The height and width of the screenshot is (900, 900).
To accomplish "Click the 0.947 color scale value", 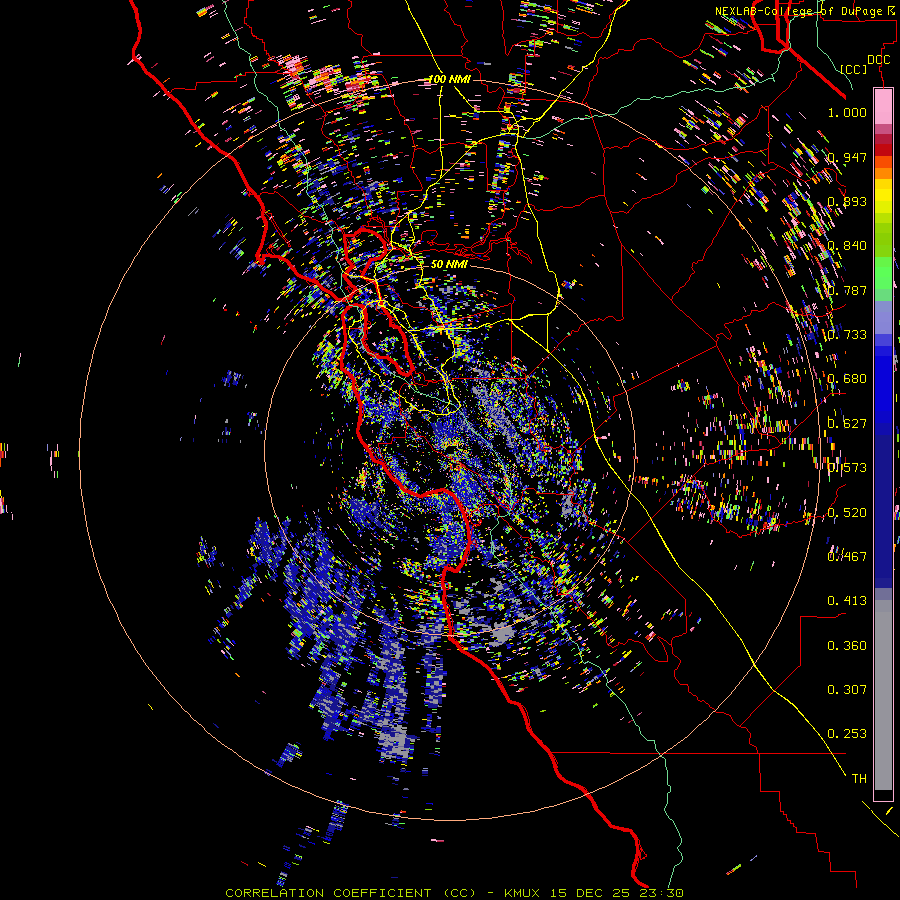I will [847, 157].
